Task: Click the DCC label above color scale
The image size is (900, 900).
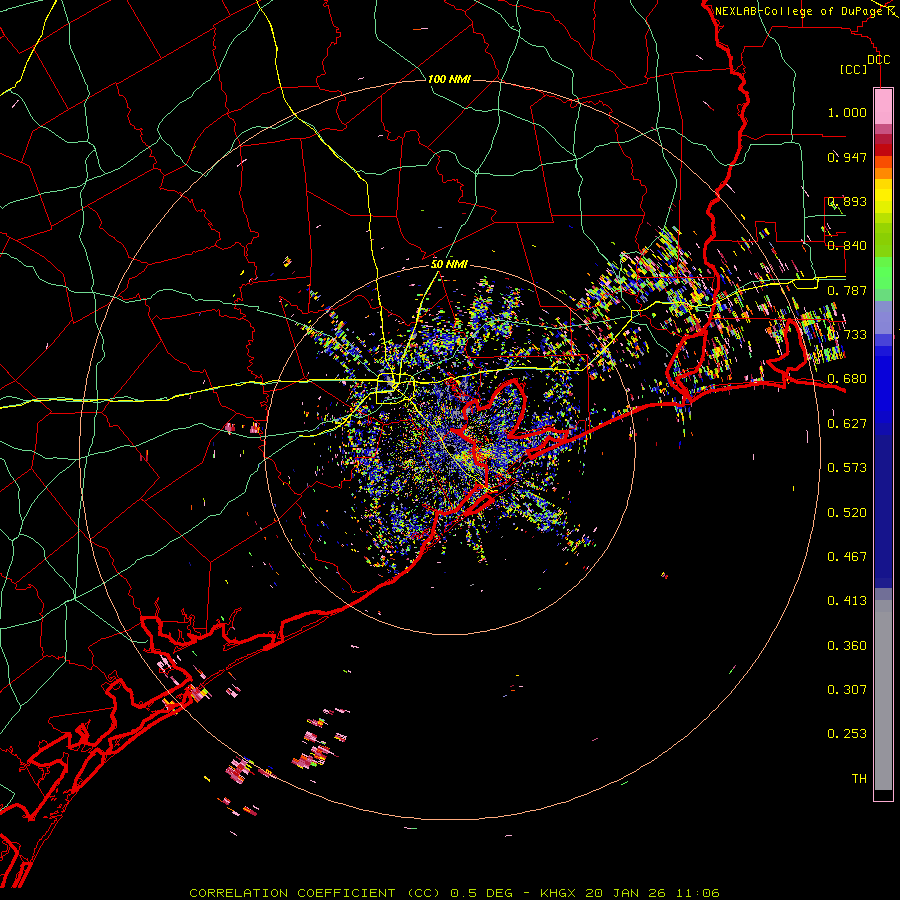Action: coord(878,60)
